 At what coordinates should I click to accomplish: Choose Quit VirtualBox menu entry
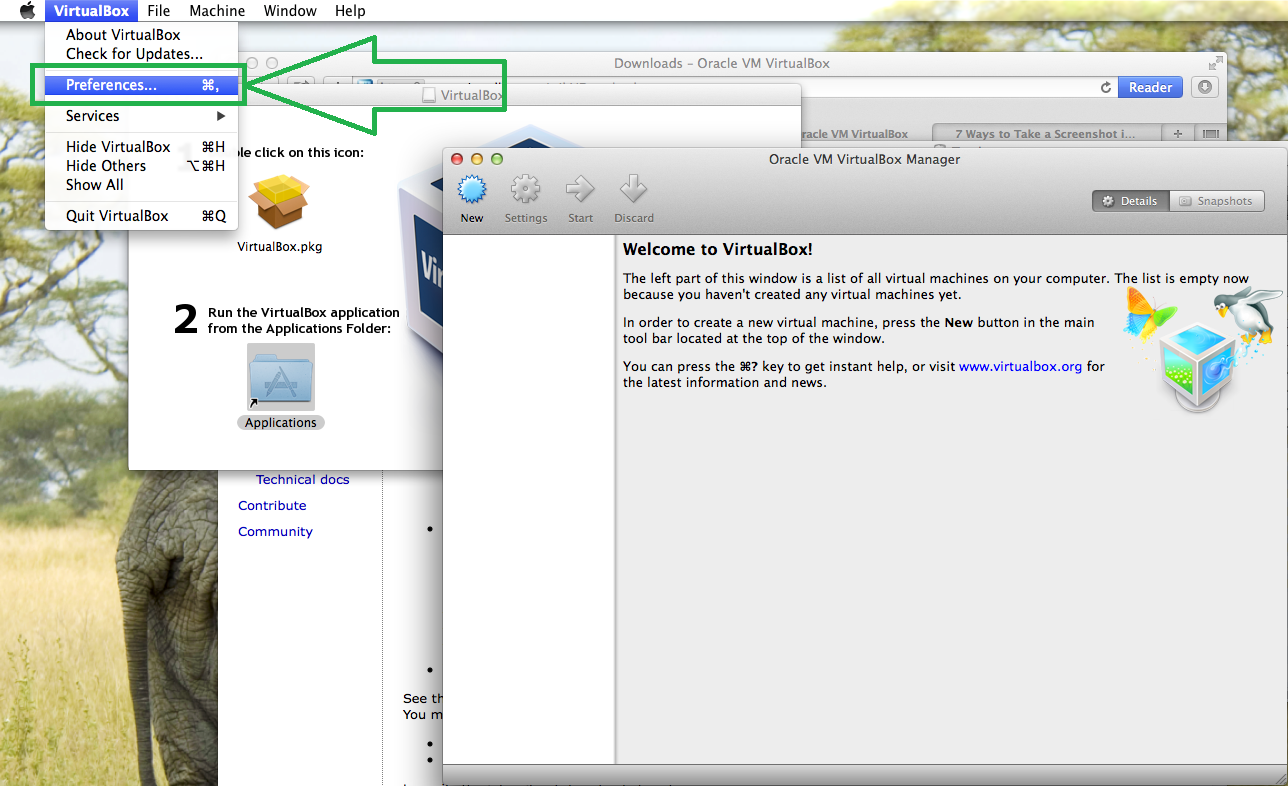141,216
